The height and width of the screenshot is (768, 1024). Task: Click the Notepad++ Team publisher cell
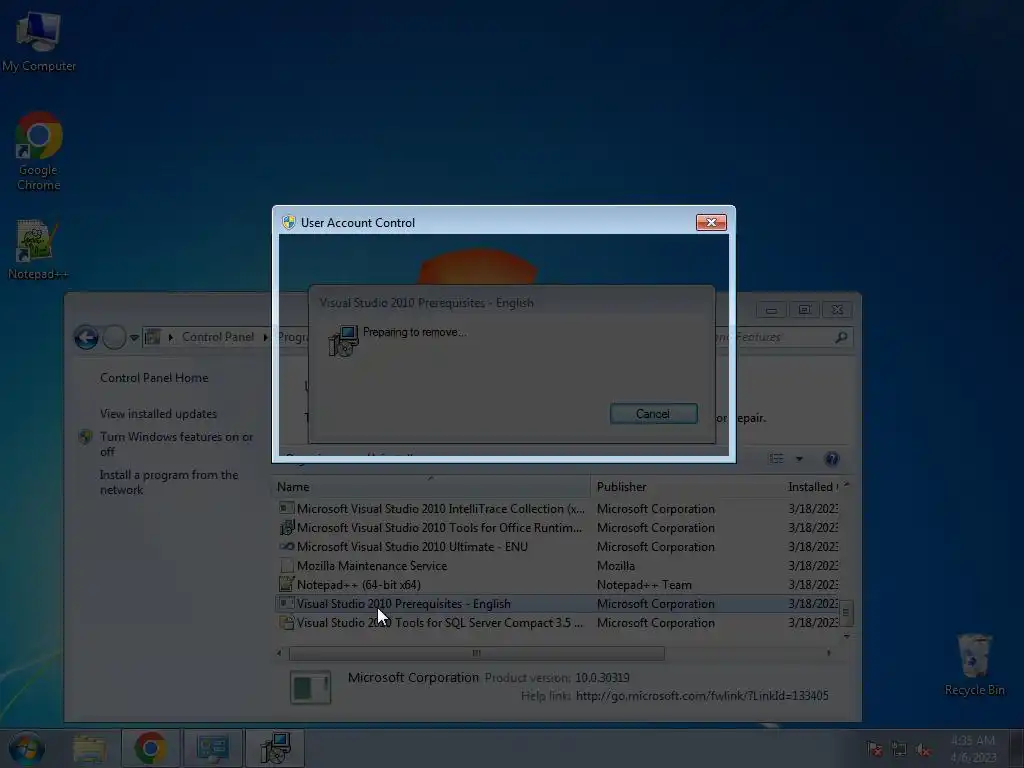644,584
